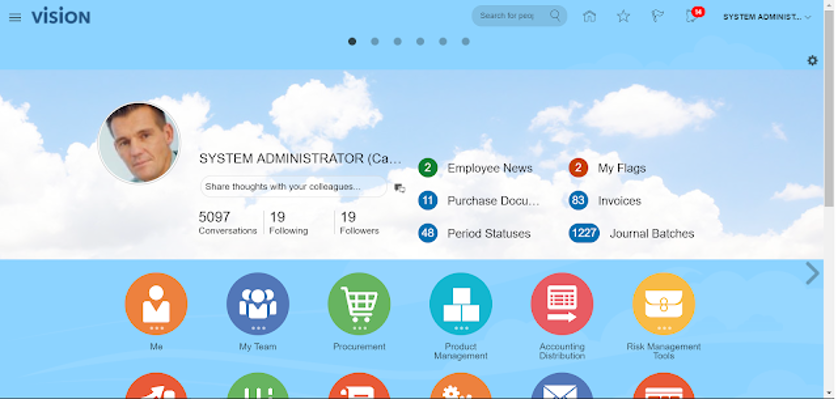Launch the Product Management icon
Image resolution: width=838 pixels, height=400 pixels.
click(461, 304)
